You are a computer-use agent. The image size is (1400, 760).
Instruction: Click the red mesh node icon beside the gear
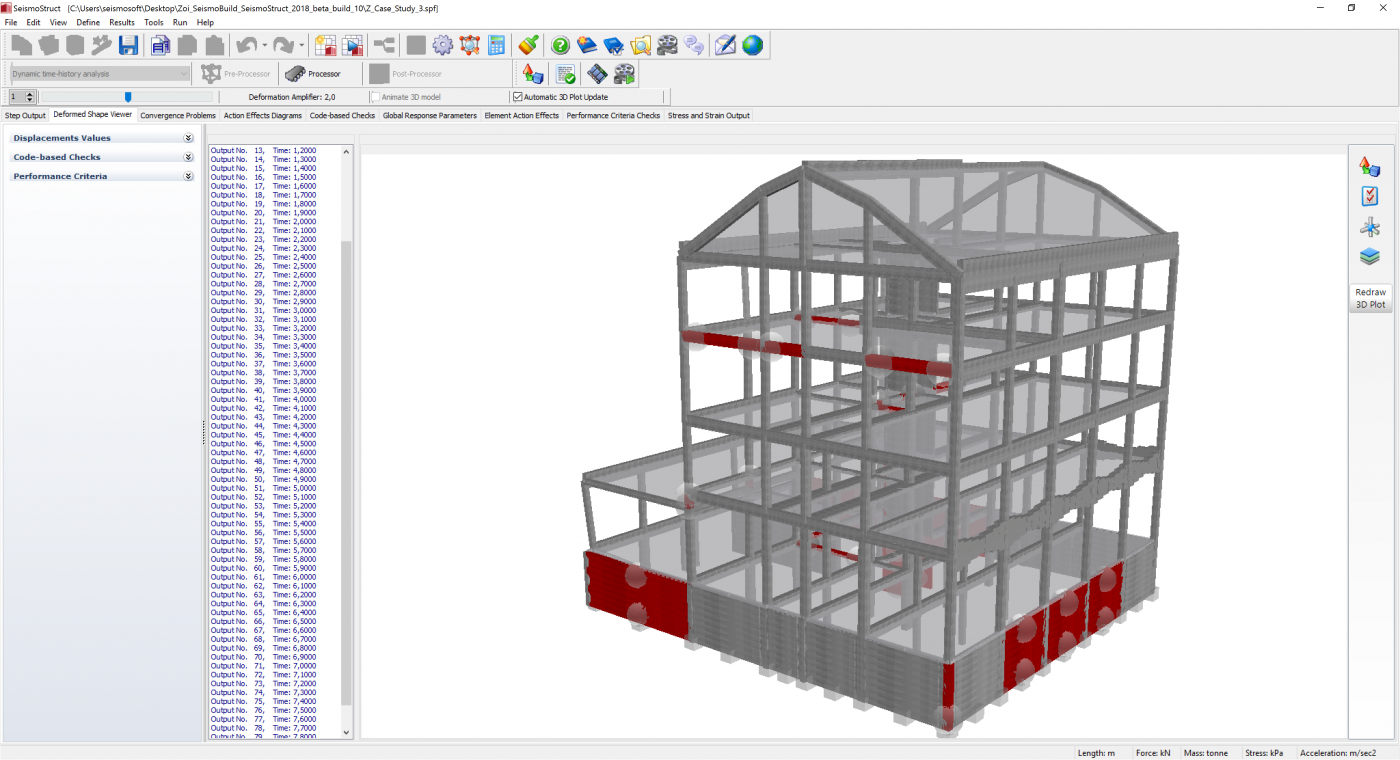tap(469, 45)
